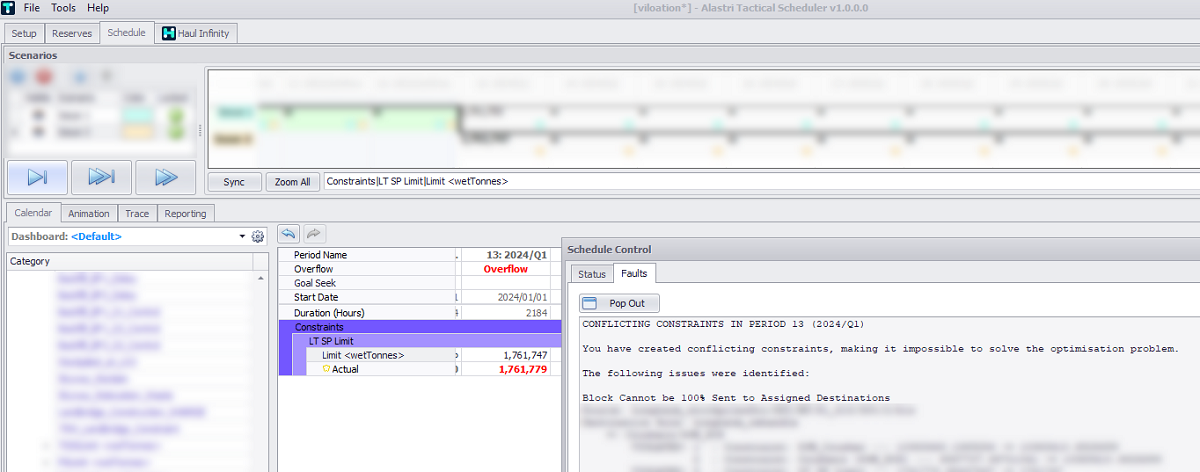1200x472 pixels.
Task: Click the Sync button
Action: tap(234, 182)
